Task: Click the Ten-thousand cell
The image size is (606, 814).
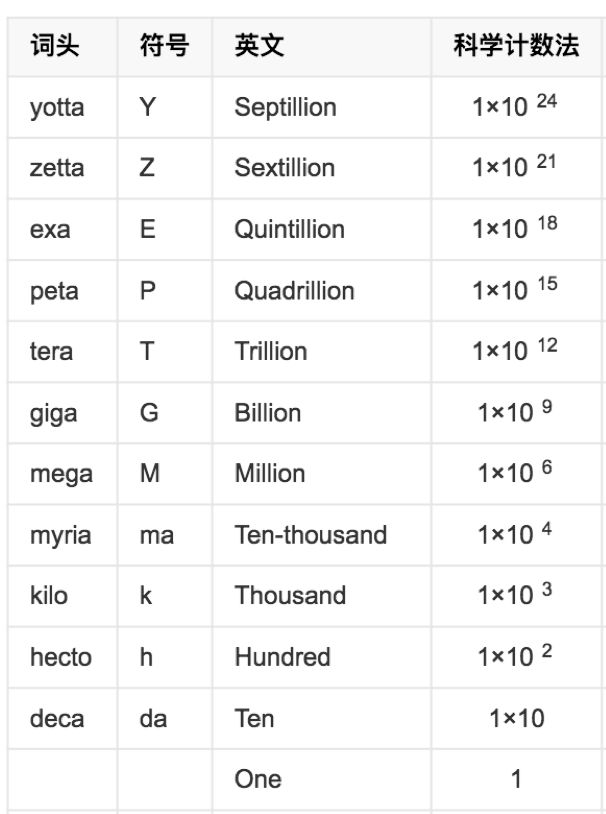Action: [x=310, y=535]
